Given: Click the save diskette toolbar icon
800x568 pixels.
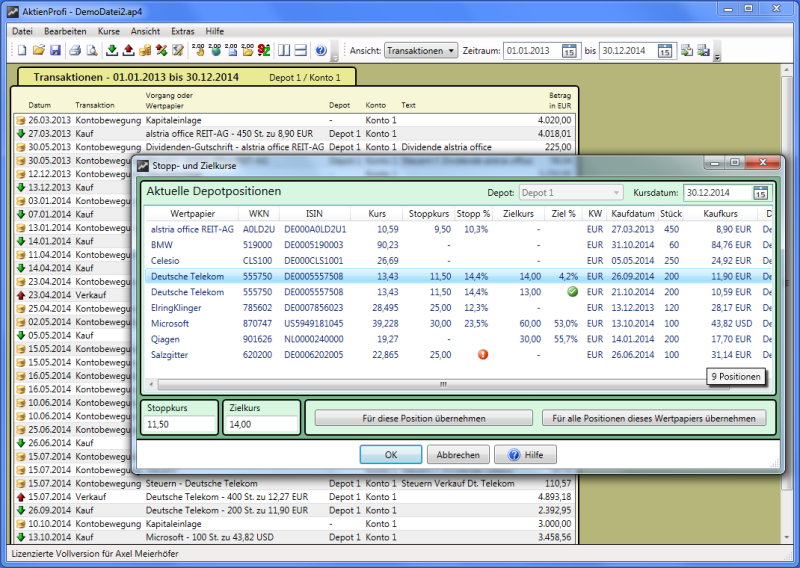Looking at the screenshot, I should 55,50.
